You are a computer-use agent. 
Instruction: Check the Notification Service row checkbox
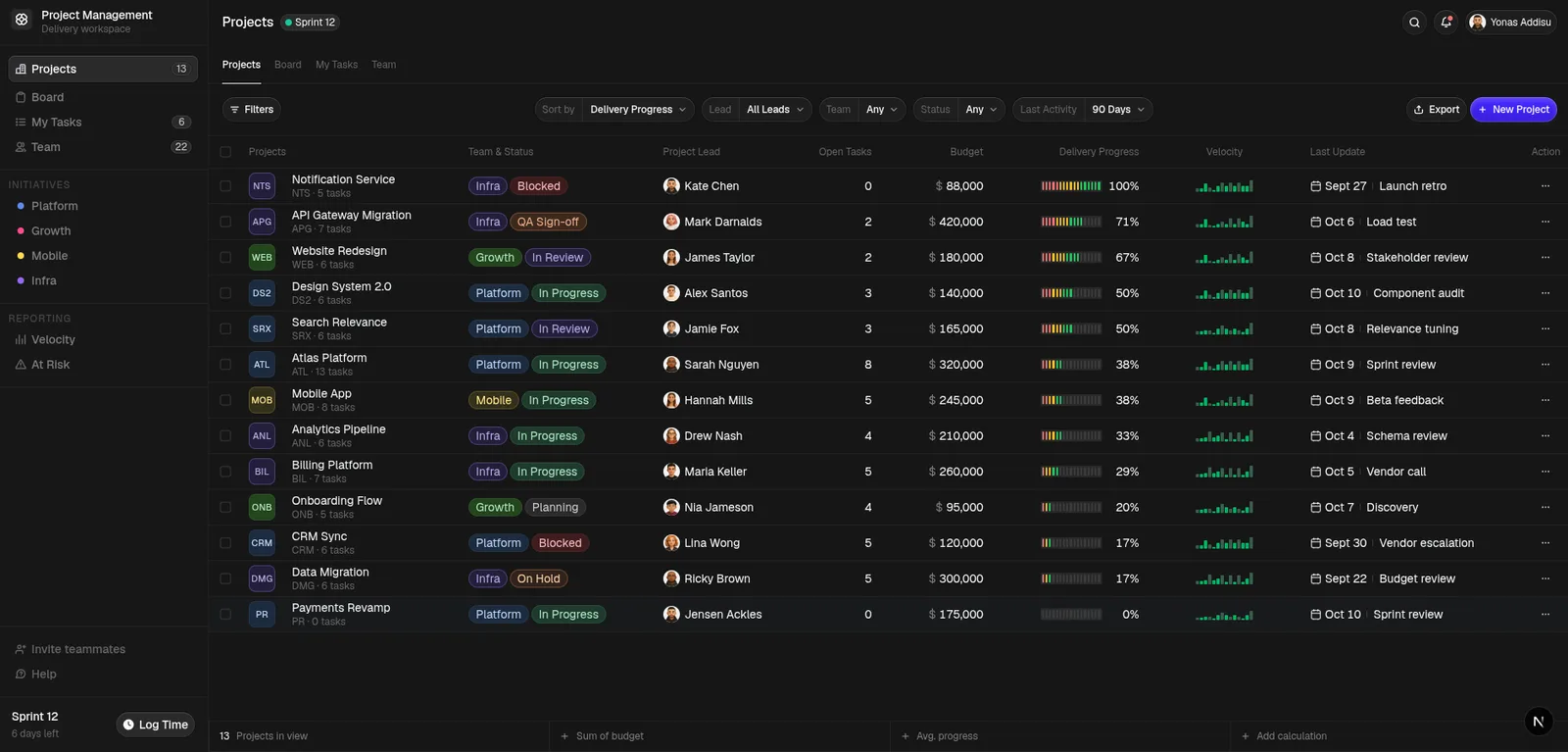[x=225, y=186]
